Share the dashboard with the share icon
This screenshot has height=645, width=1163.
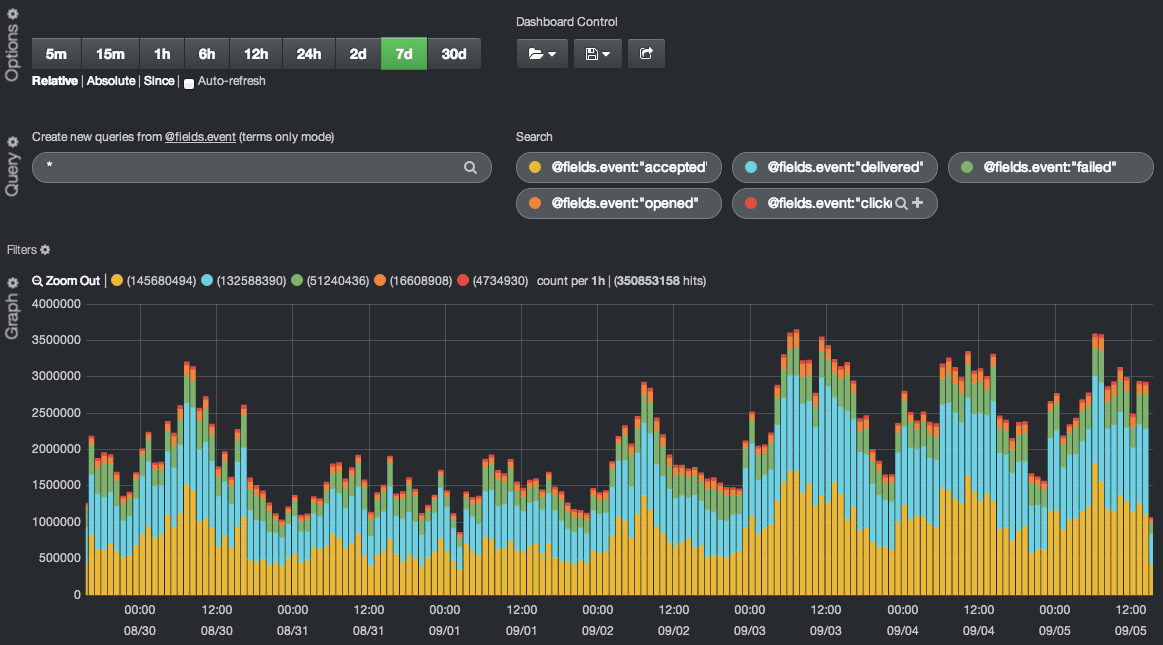tap(646, 53)
